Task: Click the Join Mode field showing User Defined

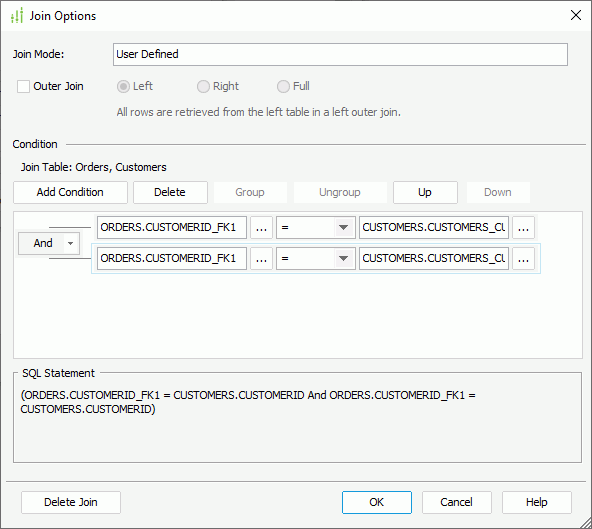Action: pos(340,54)
